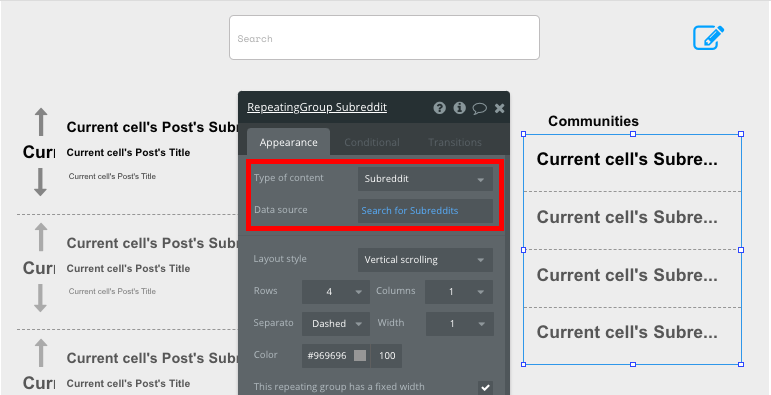Screen dimensions: 771x395
Task: Switch to the Transitions tab
Action: [455, 142]
